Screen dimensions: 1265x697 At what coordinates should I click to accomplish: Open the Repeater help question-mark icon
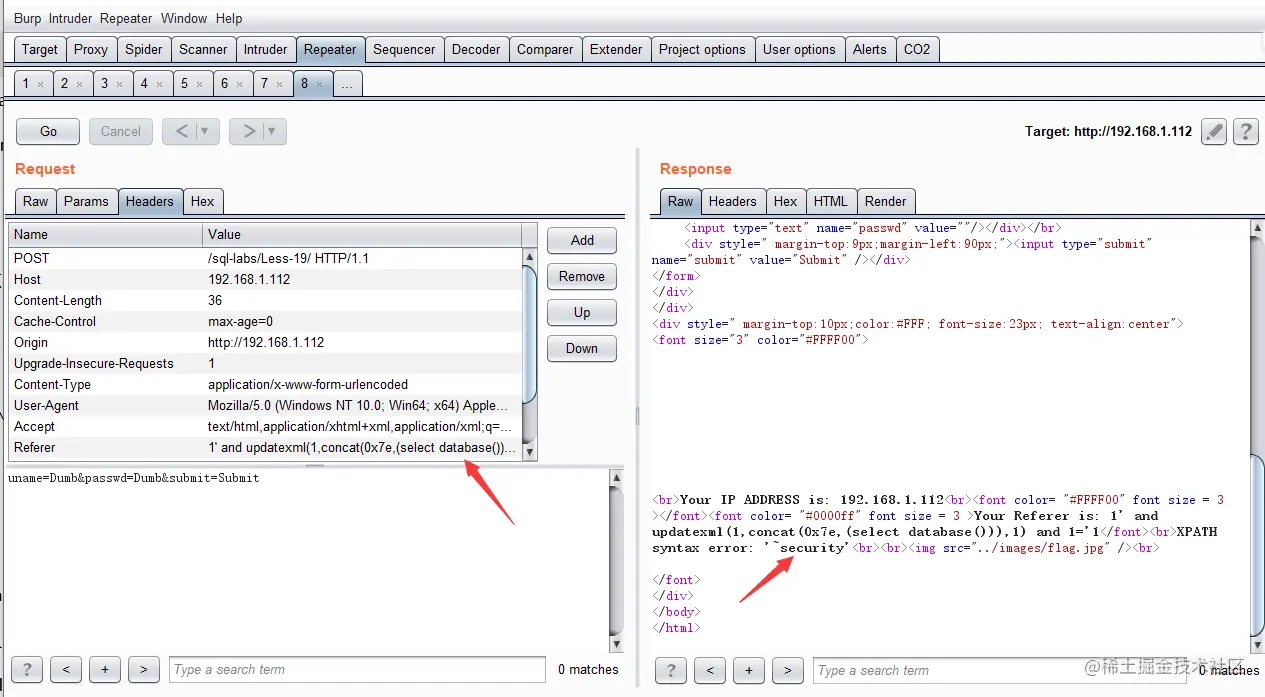(1245, 131)
